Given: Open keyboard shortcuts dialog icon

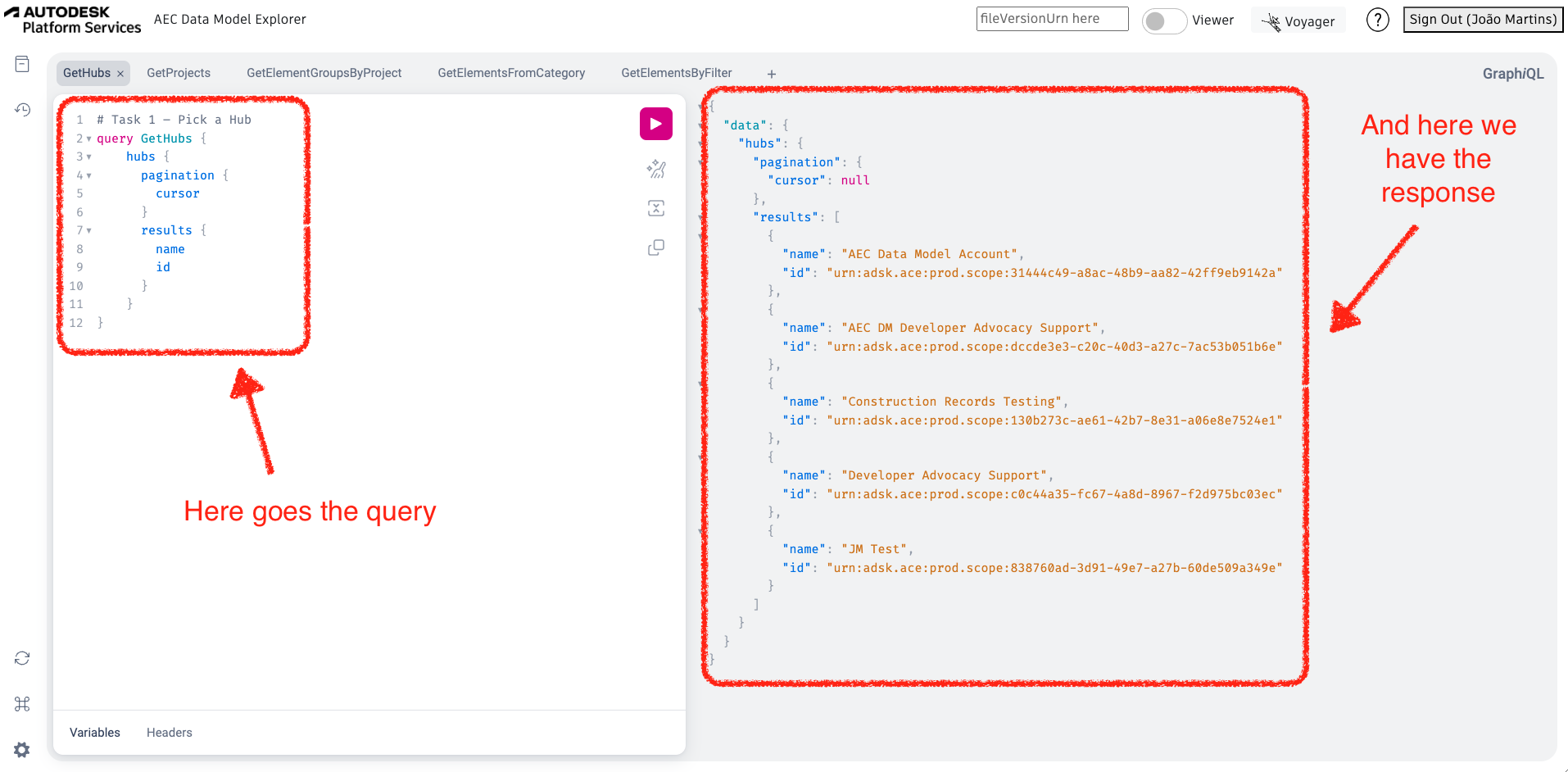Looking at the screenshot, I should [22, 704].
